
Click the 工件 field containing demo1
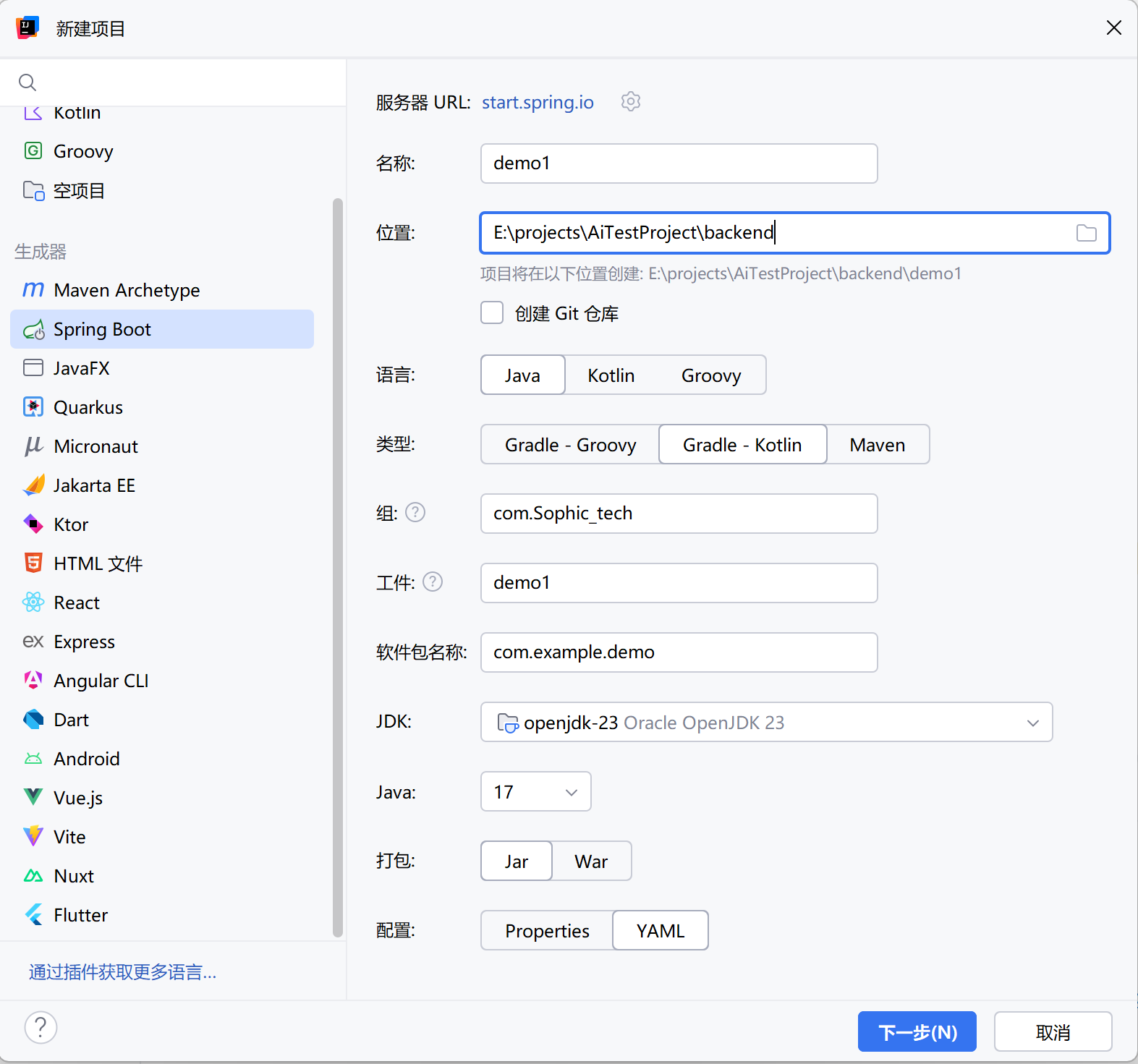pyautogui.click(x=679, y=583)
